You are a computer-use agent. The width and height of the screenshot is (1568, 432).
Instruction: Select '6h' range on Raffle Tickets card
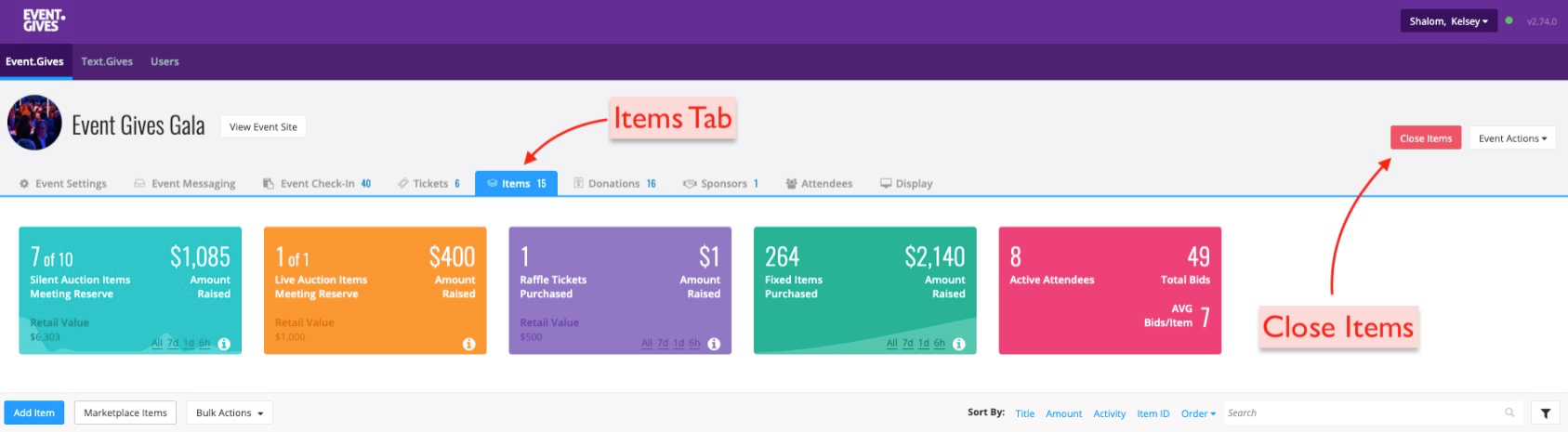[694, 343]
